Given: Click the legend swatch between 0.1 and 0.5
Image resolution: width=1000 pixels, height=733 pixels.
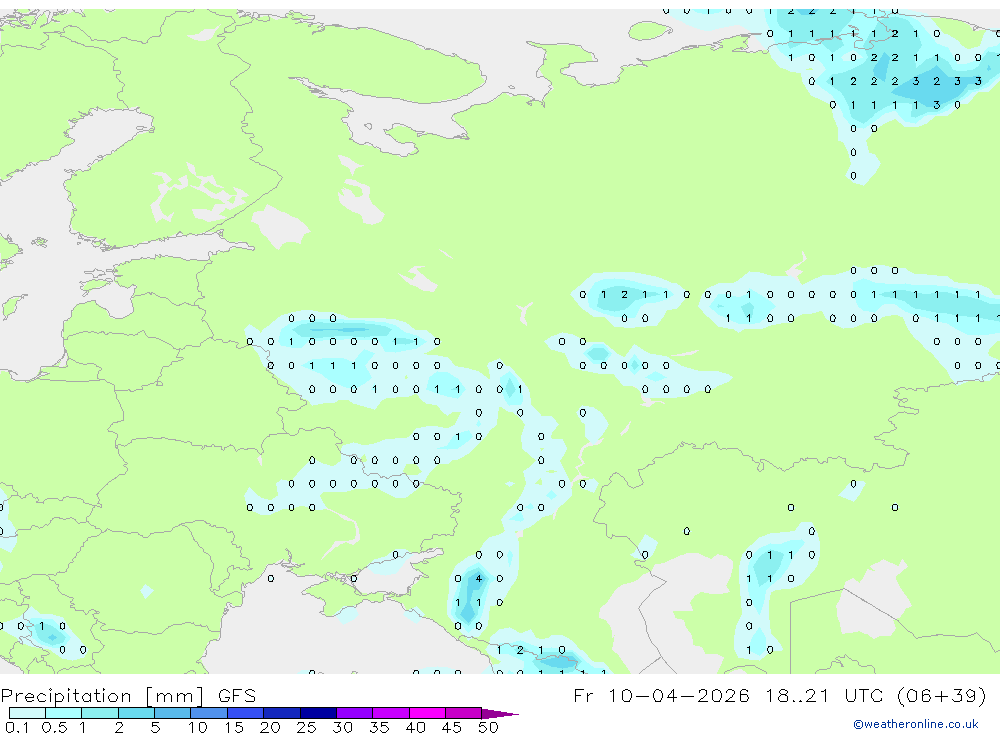Looking at the screenshot, I should [27, 713].
